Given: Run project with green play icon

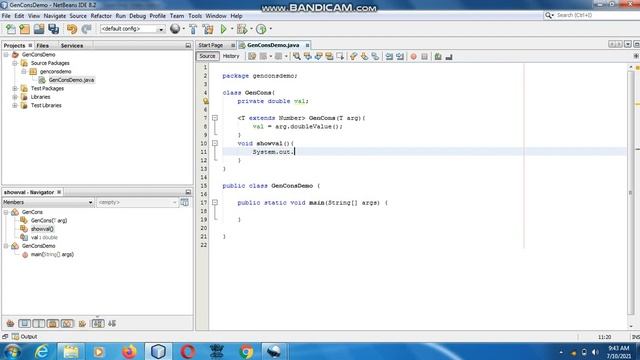Looking at the screenshot, I should coord(223,29).
